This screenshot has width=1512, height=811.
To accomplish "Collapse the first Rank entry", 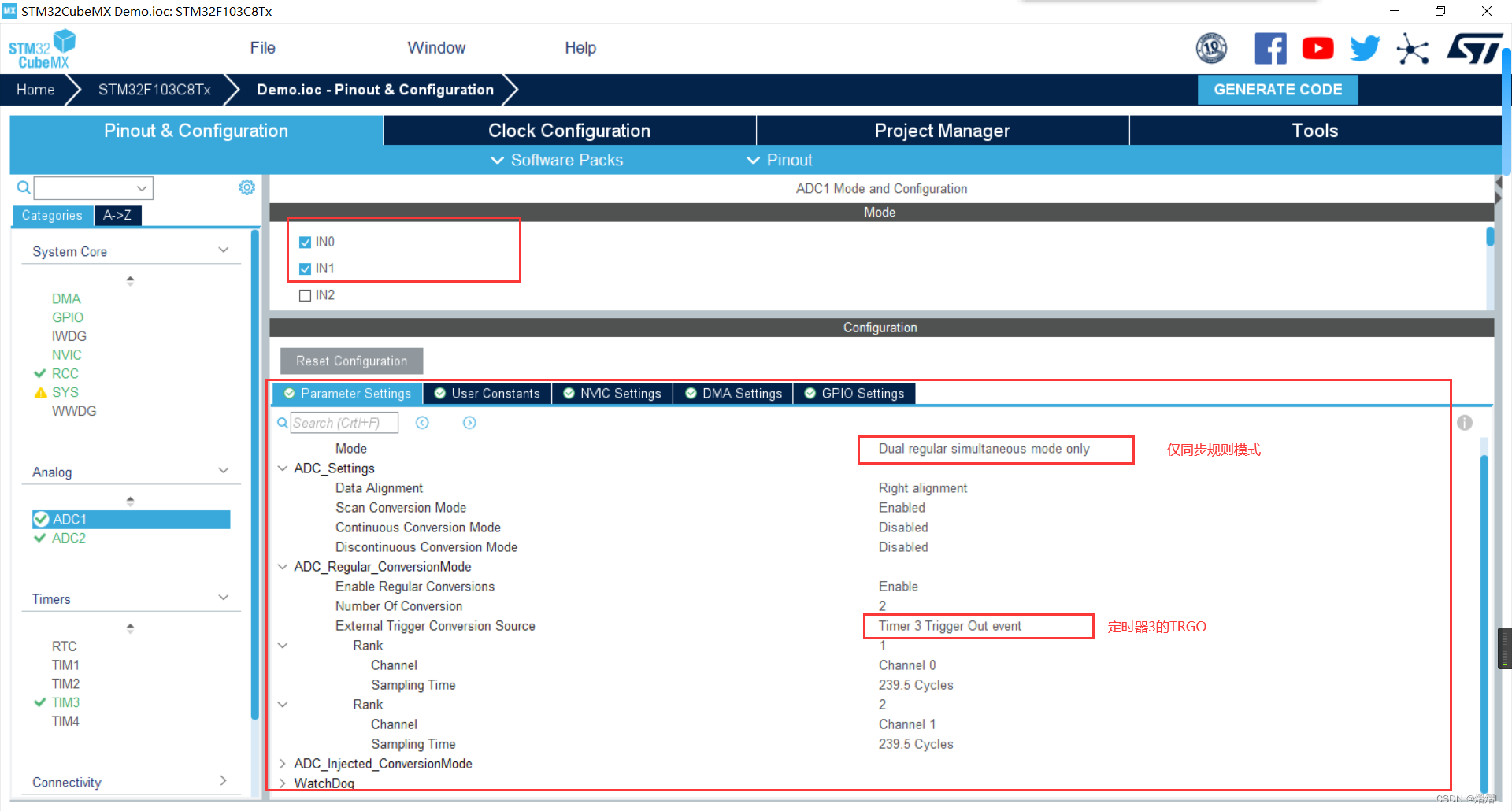I will [x=283, y=646].
